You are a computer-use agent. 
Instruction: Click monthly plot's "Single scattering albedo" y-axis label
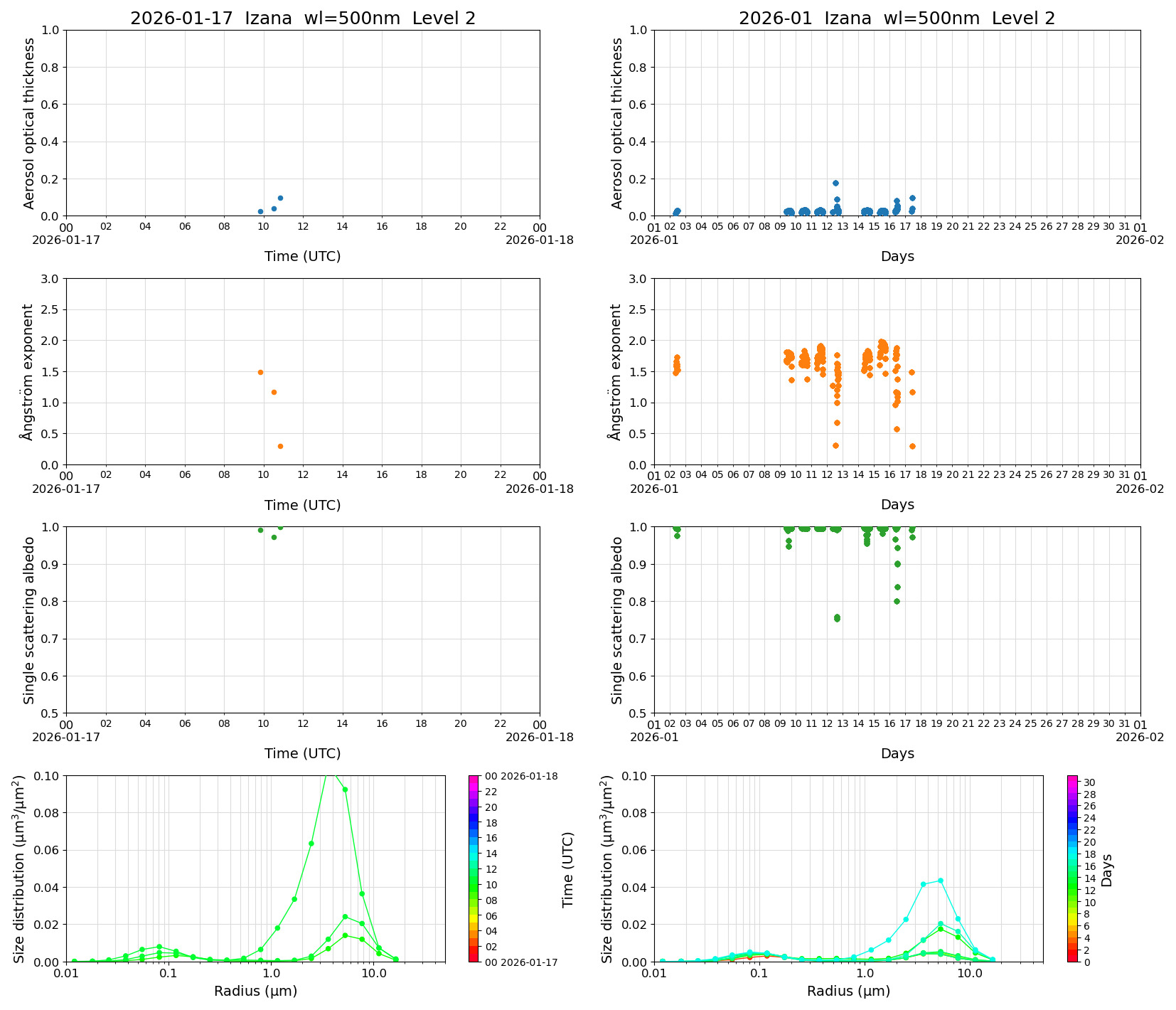617,620
